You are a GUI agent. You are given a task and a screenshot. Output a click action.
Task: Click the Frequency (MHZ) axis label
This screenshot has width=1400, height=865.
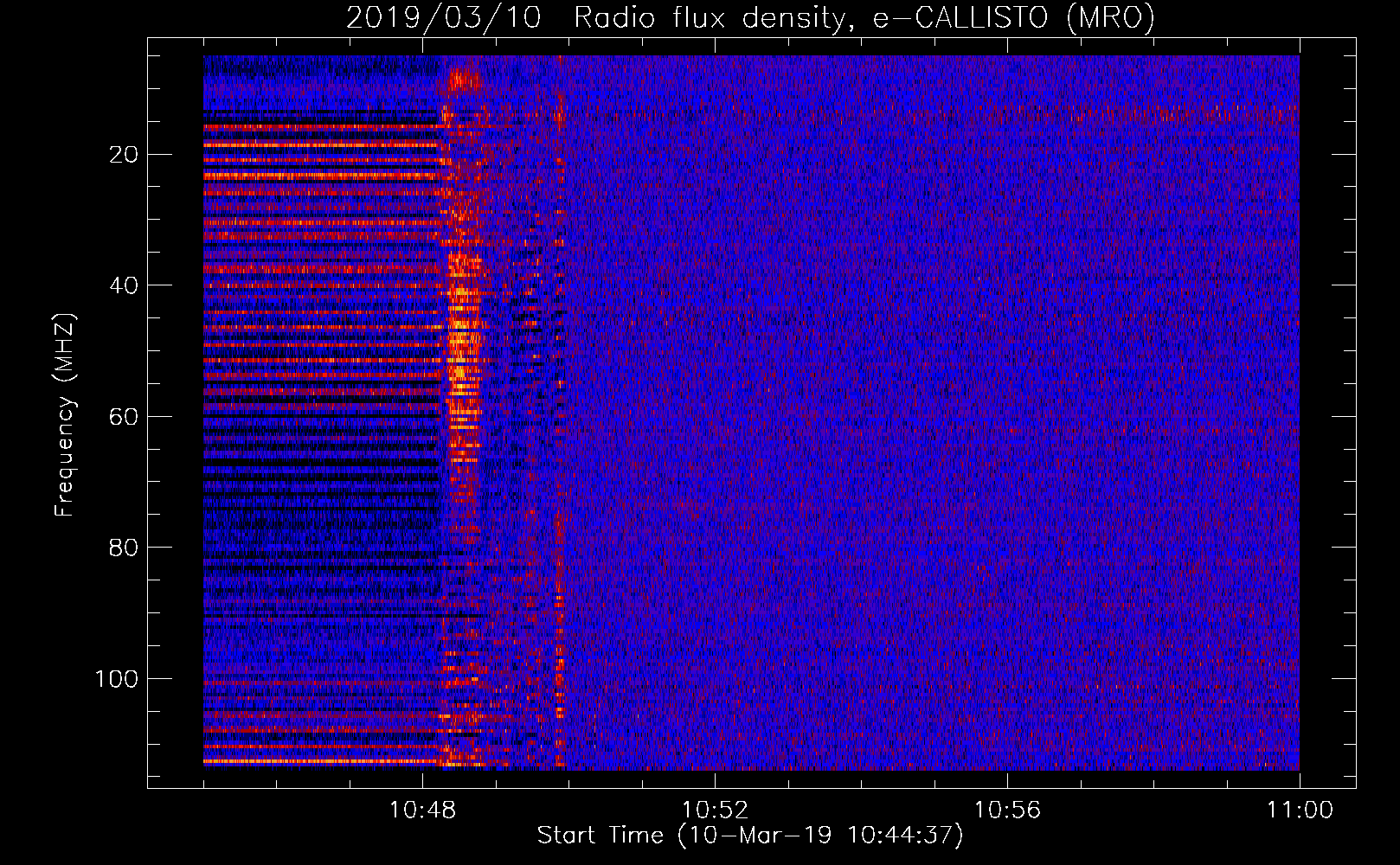65,415
